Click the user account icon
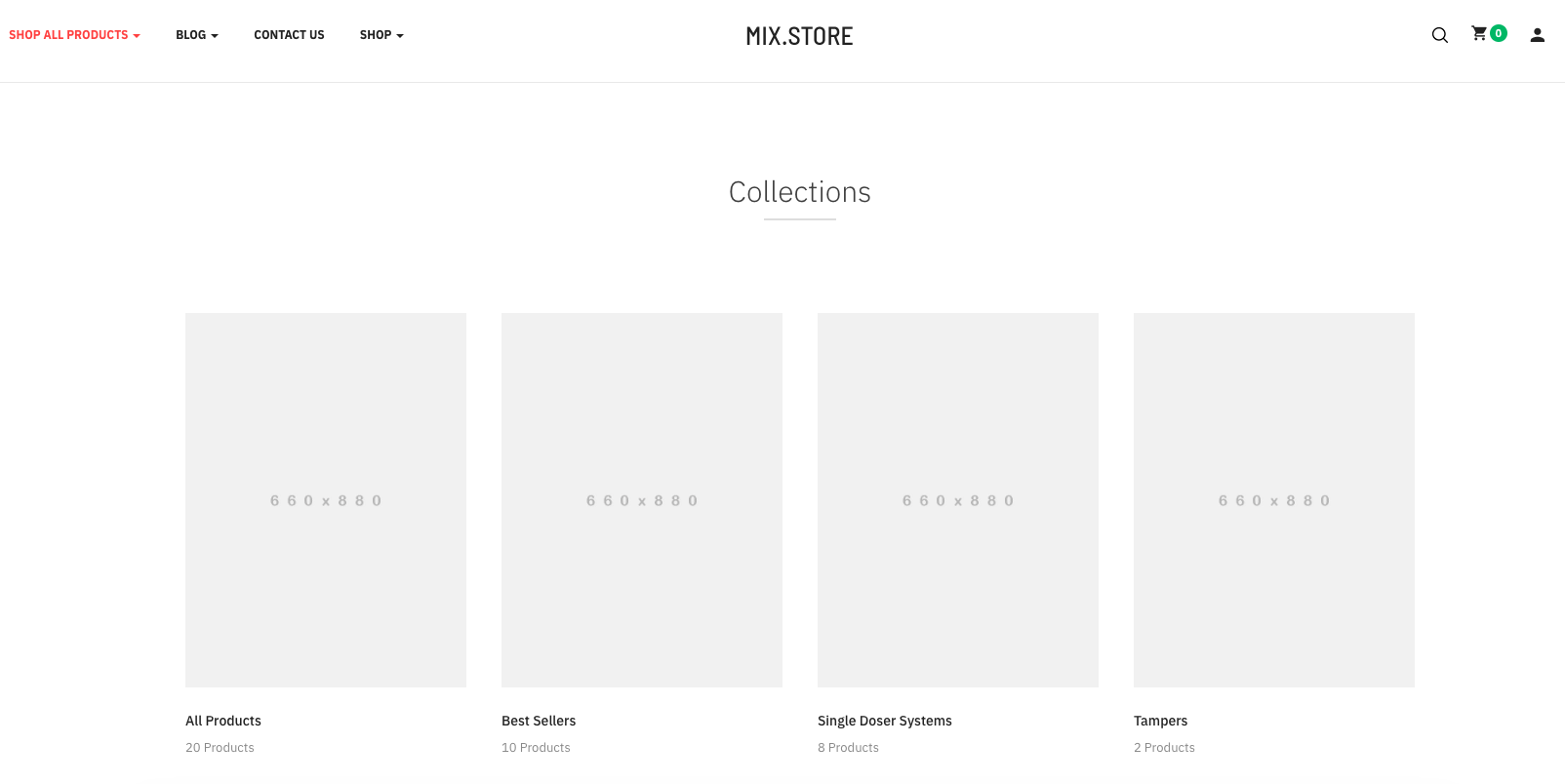 pyautogui.click(x=1537, y=35)
